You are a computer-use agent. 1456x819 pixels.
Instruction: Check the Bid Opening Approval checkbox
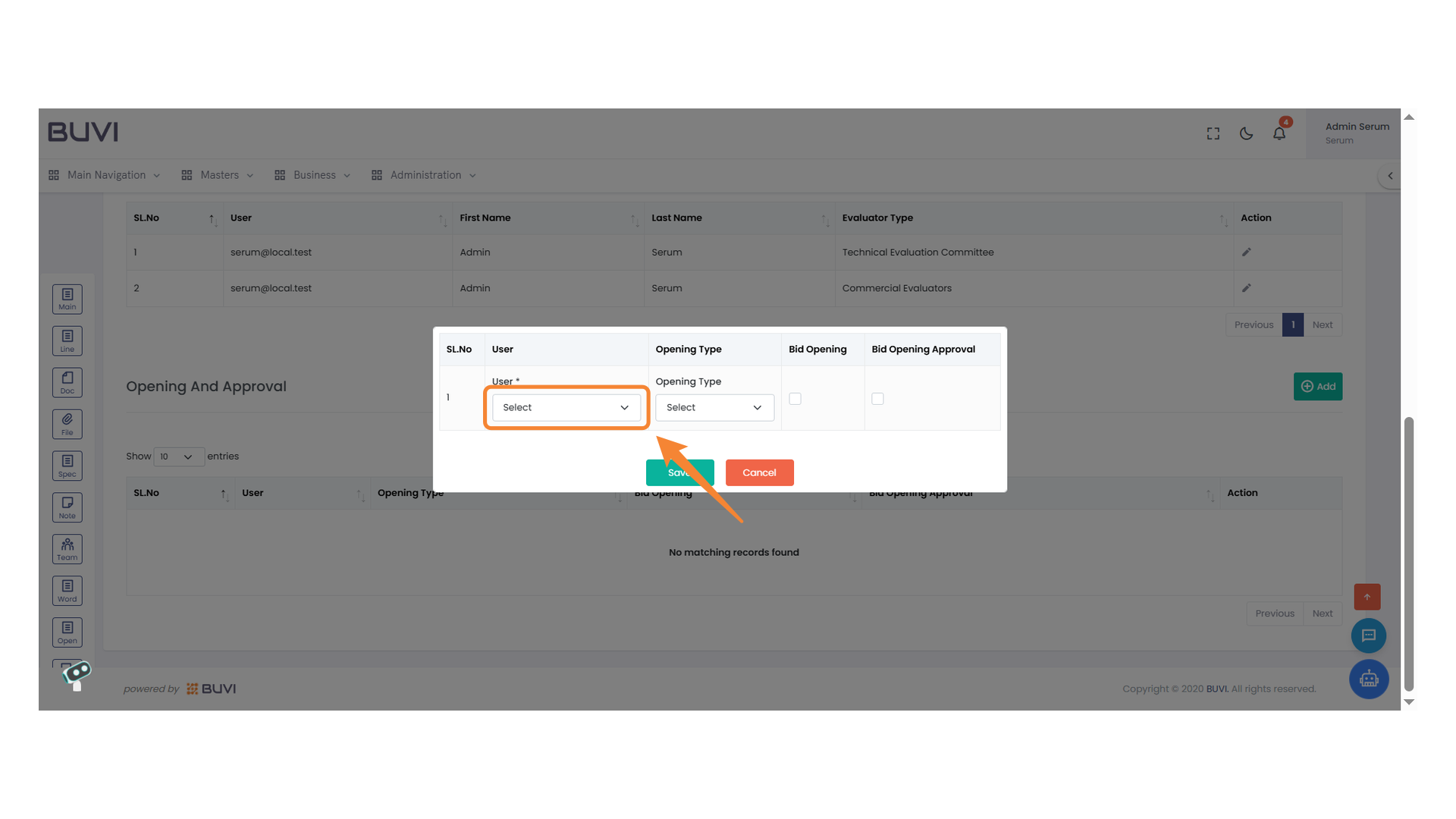[877, 398]
